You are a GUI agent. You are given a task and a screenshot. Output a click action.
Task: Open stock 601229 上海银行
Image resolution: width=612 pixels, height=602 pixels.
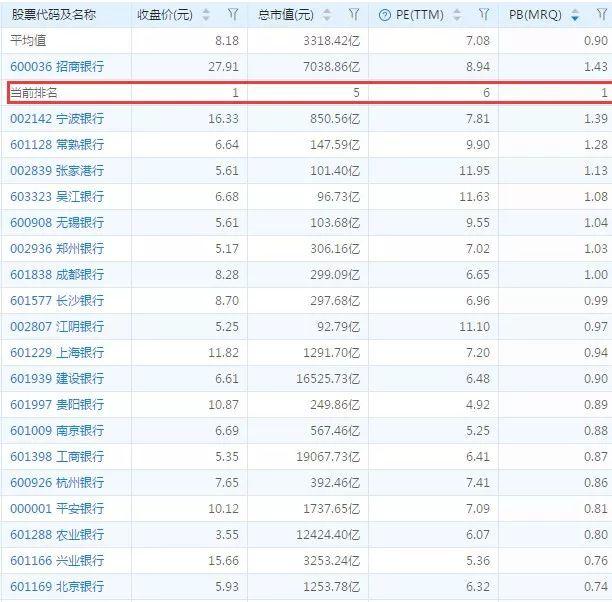[x=57, y=353]
